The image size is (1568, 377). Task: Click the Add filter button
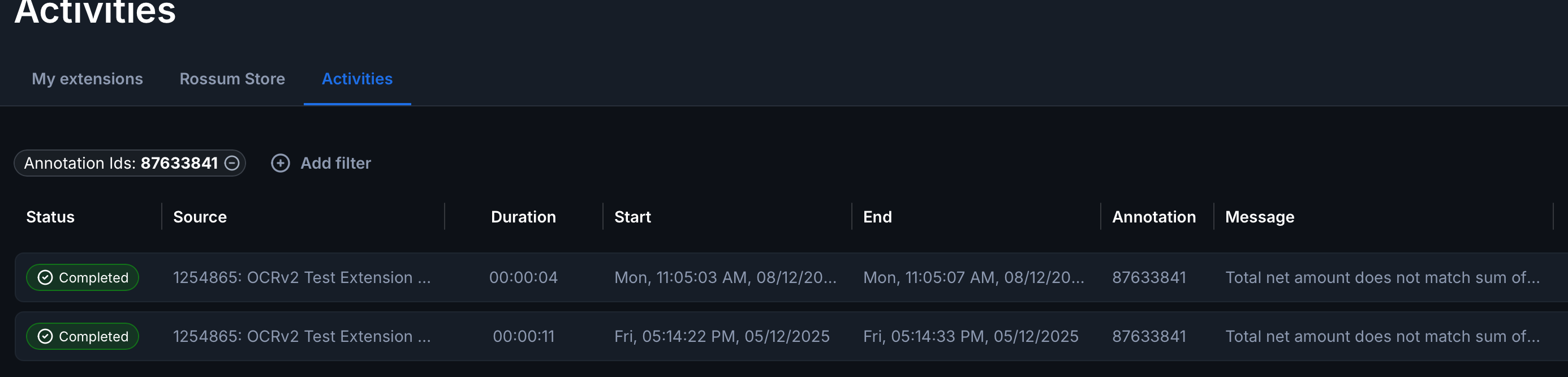pyautogui.click(x=335, y=163)
